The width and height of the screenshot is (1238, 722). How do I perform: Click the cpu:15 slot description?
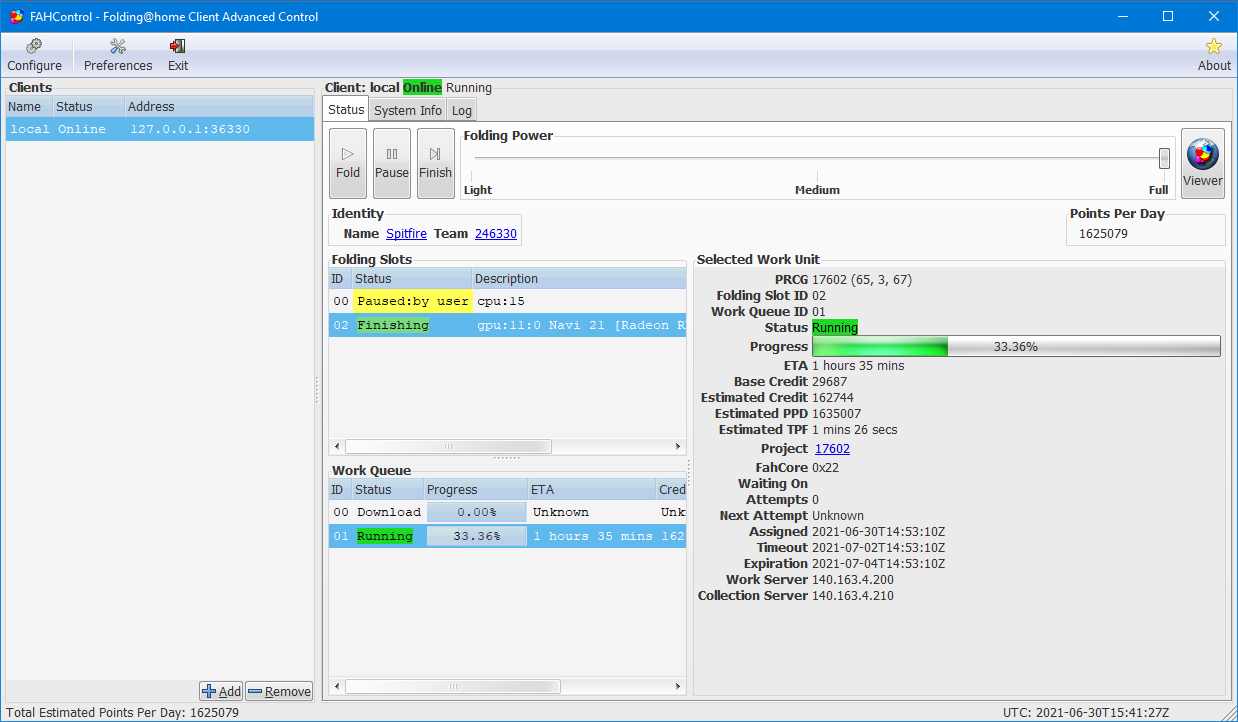click(x=501, y=301)
